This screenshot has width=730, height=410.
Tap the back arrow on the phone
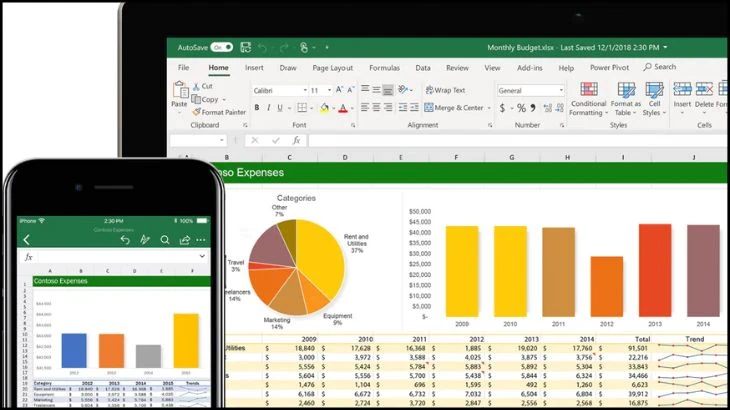click(x=27, y=240)
